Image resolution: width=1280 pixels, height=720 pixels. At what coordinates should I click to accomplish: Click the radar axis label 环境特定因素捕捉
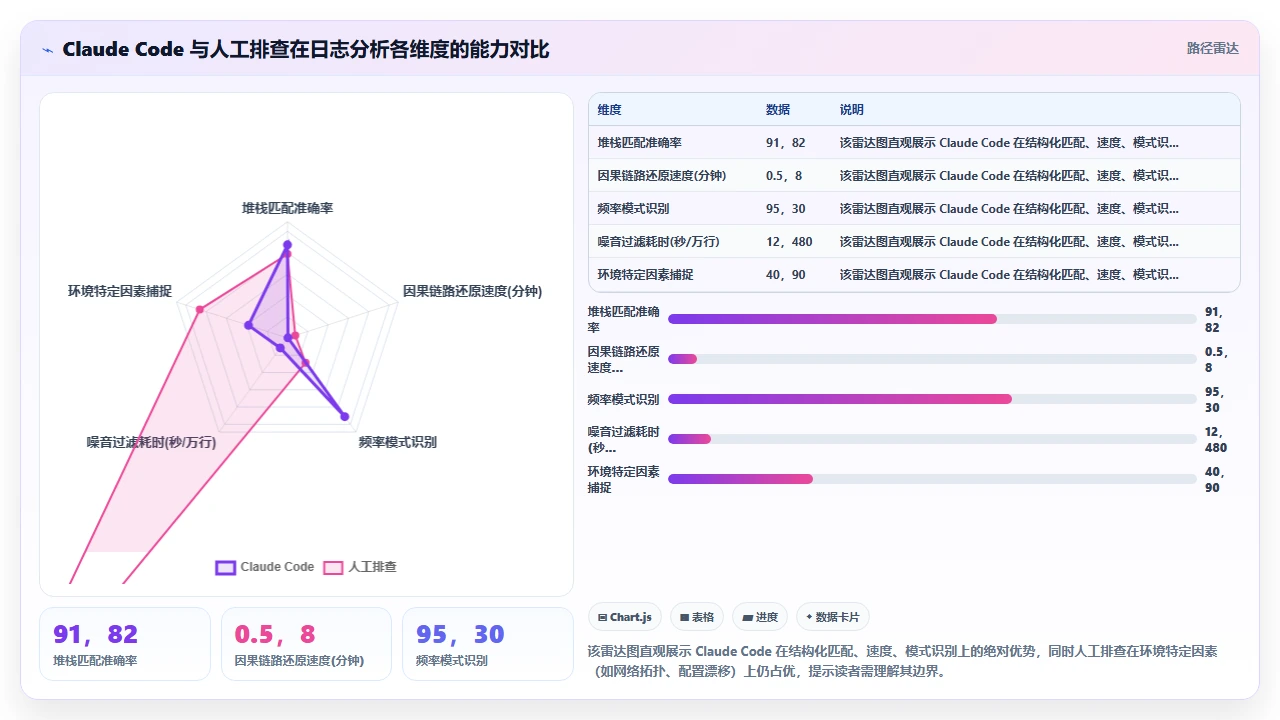120,291
